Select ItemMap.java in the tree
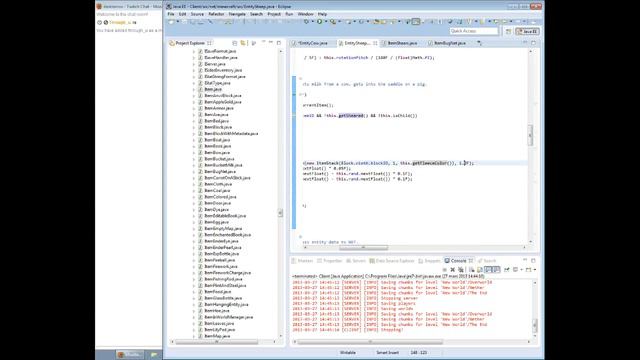Viewport: 640px width, 360px height. (217, 336)
